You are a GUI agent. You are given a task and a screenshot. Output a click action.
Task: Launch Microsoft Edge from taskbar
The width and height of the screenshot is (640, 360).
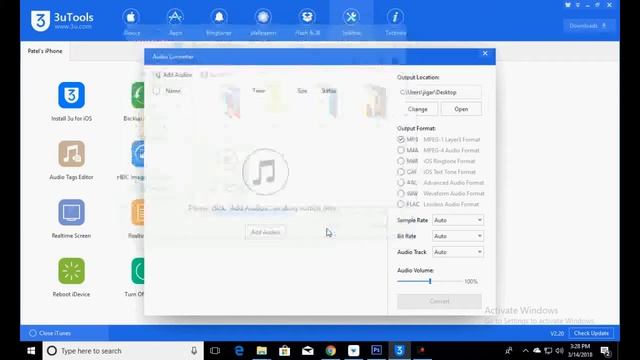(x=239, y=351)
